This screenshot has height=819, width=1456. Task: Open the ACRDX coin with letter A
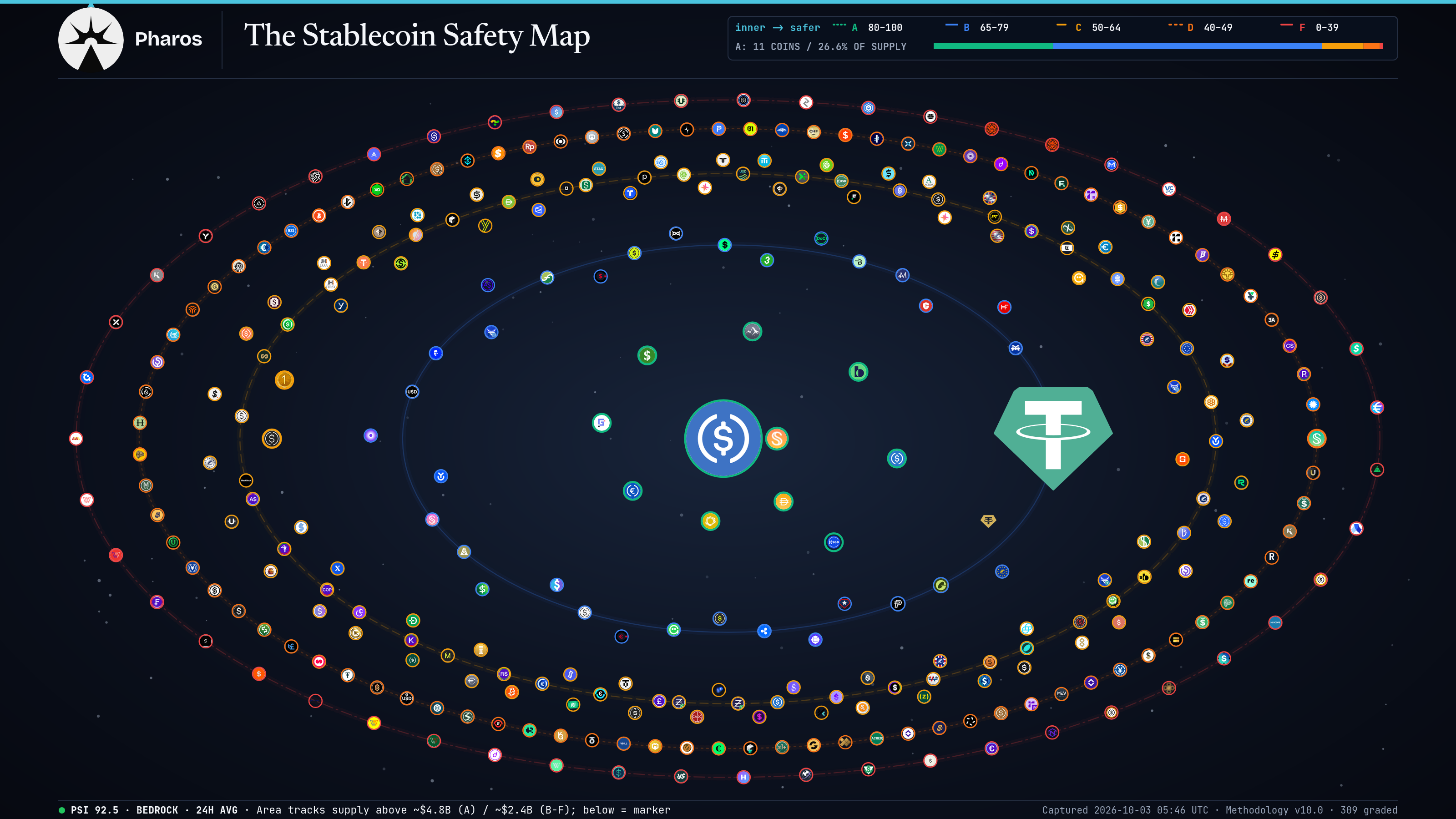tap(929, 182)
